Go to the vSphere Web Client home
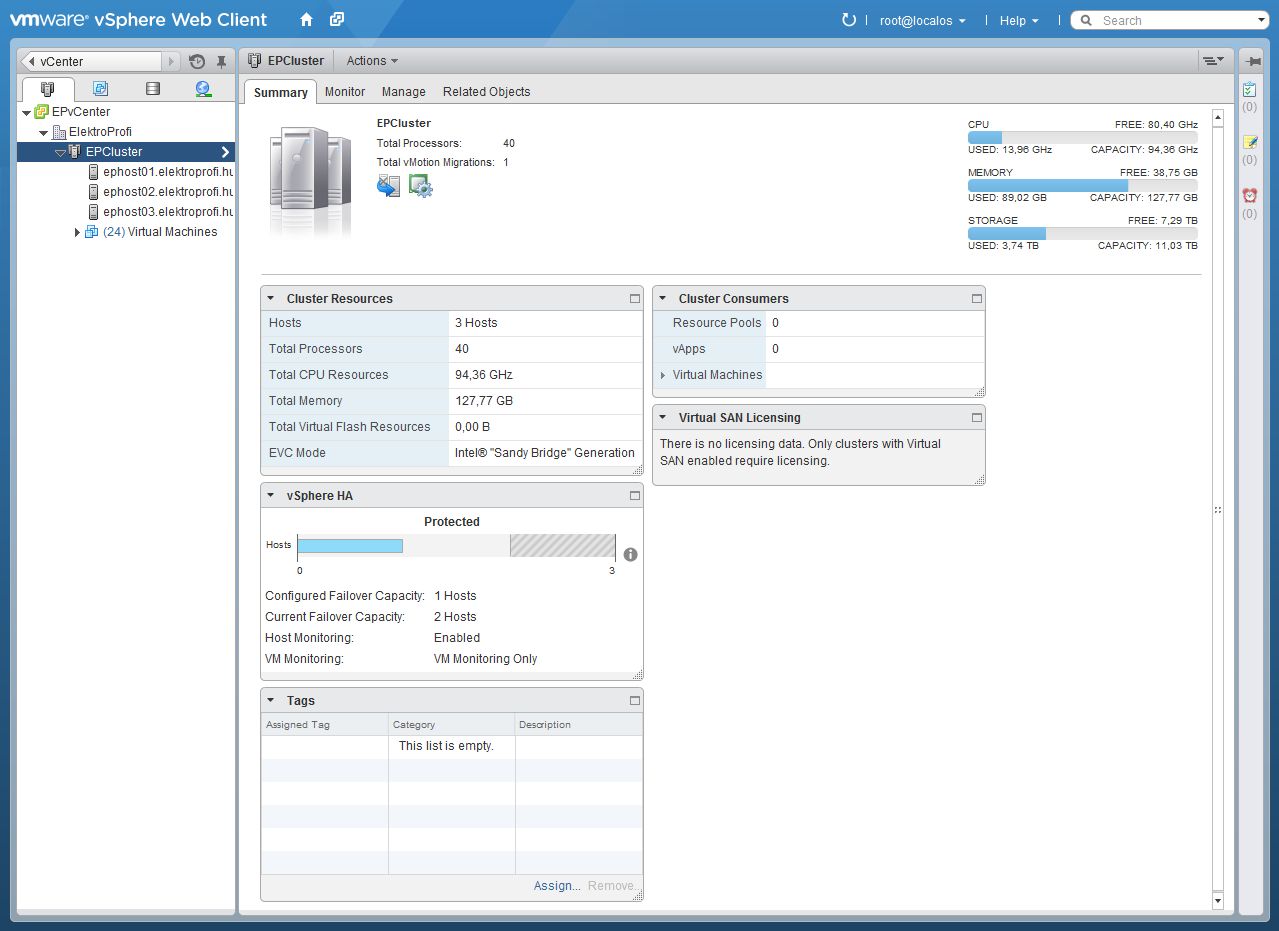Screen dimensions: 1279x931 306,20
